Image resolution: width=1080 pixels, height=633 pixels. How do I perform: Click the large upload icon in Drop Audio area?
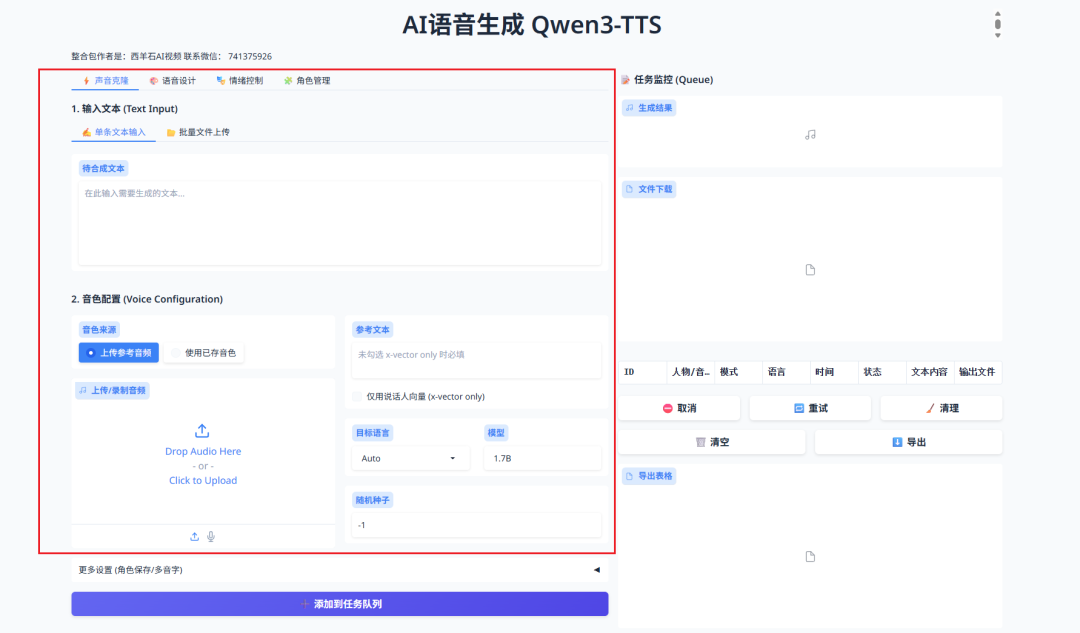(203, 430)
